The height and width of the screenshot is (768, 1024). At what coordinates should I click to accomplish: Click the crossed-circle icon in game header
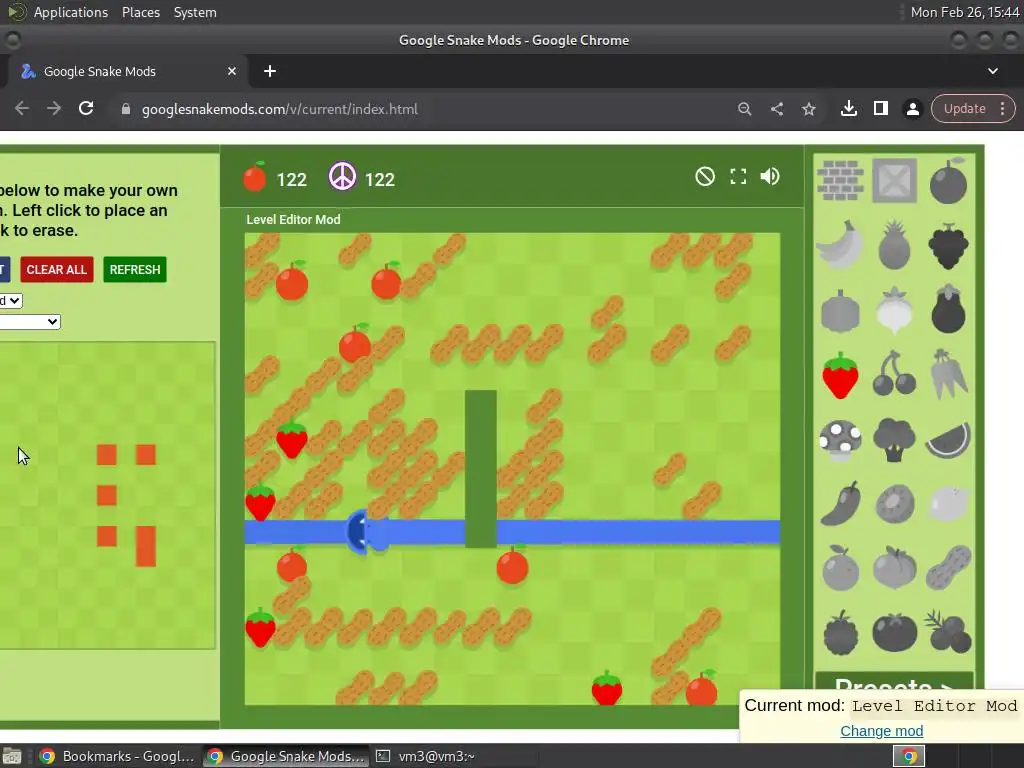pos(705,176)
